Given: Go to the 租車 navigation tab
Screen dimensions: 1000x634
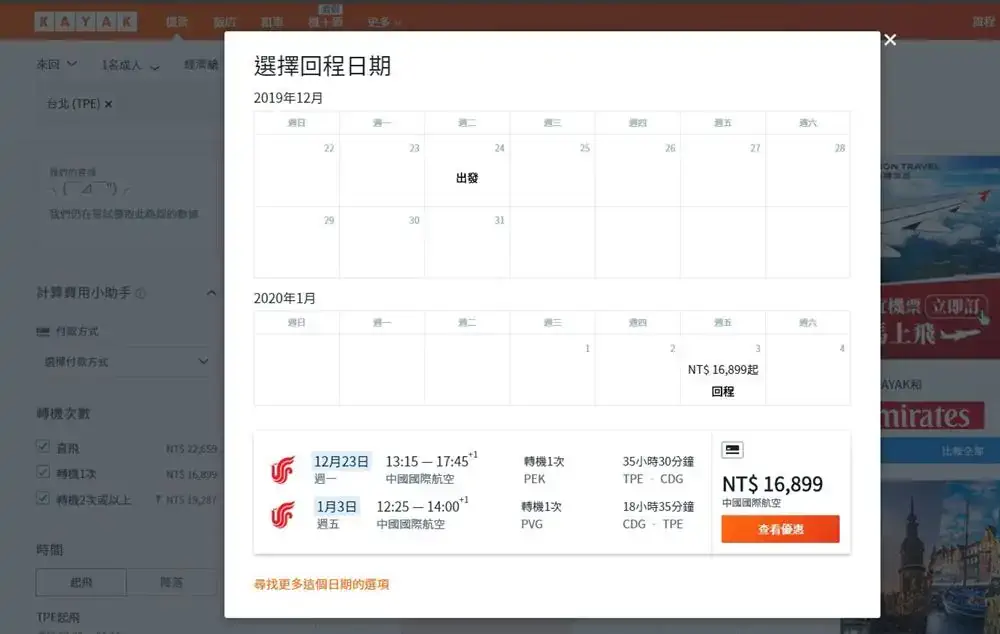Looking at the screenshot, I should [x=272, y=22].
